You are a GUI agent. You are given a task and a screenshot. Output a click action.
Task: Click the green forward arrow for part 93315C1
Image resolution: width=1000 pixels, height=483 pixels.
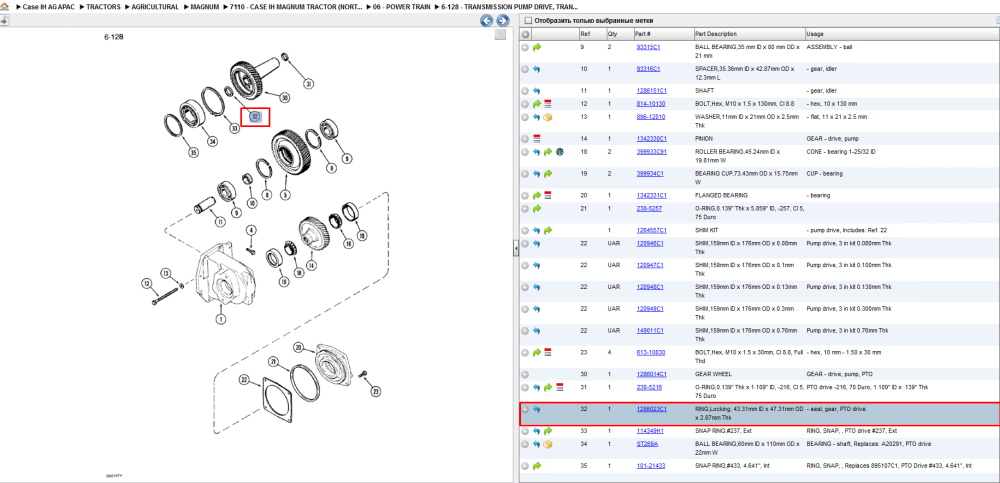(x=537, y=47)
